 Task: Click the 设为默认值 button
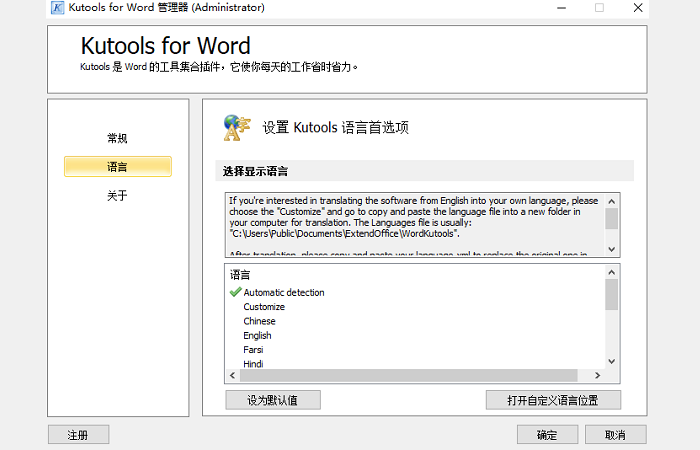[273, 400]
